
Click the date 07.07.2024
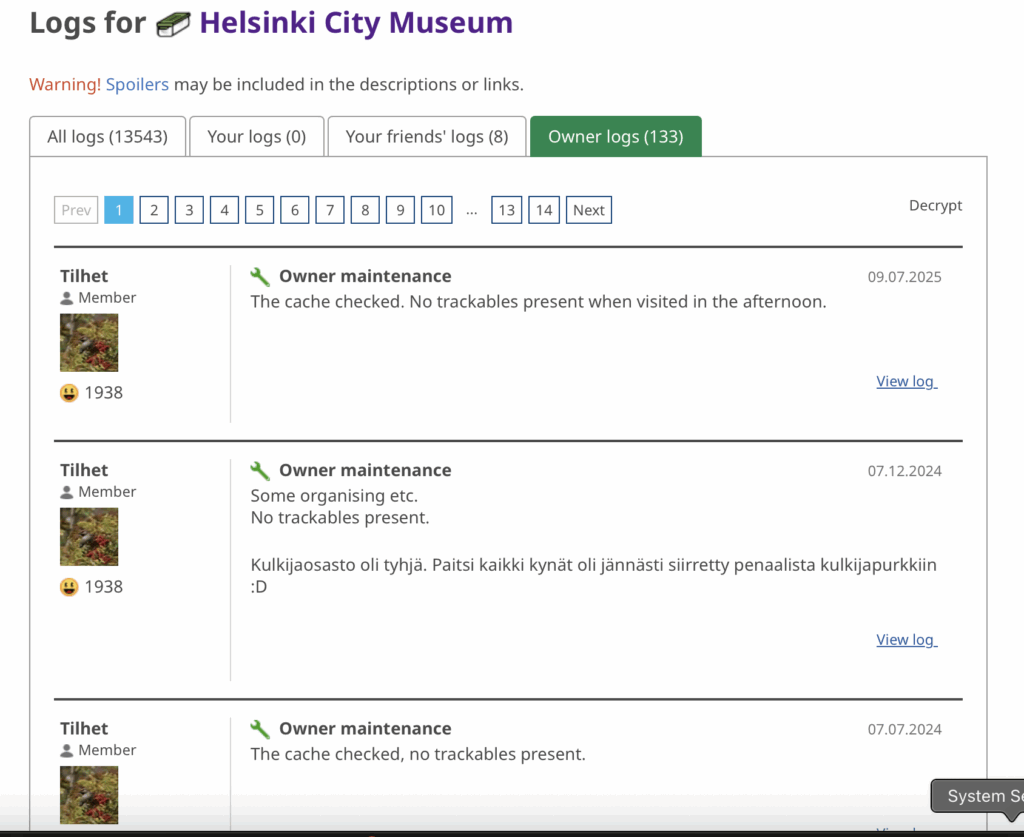(x=904, y=729)
